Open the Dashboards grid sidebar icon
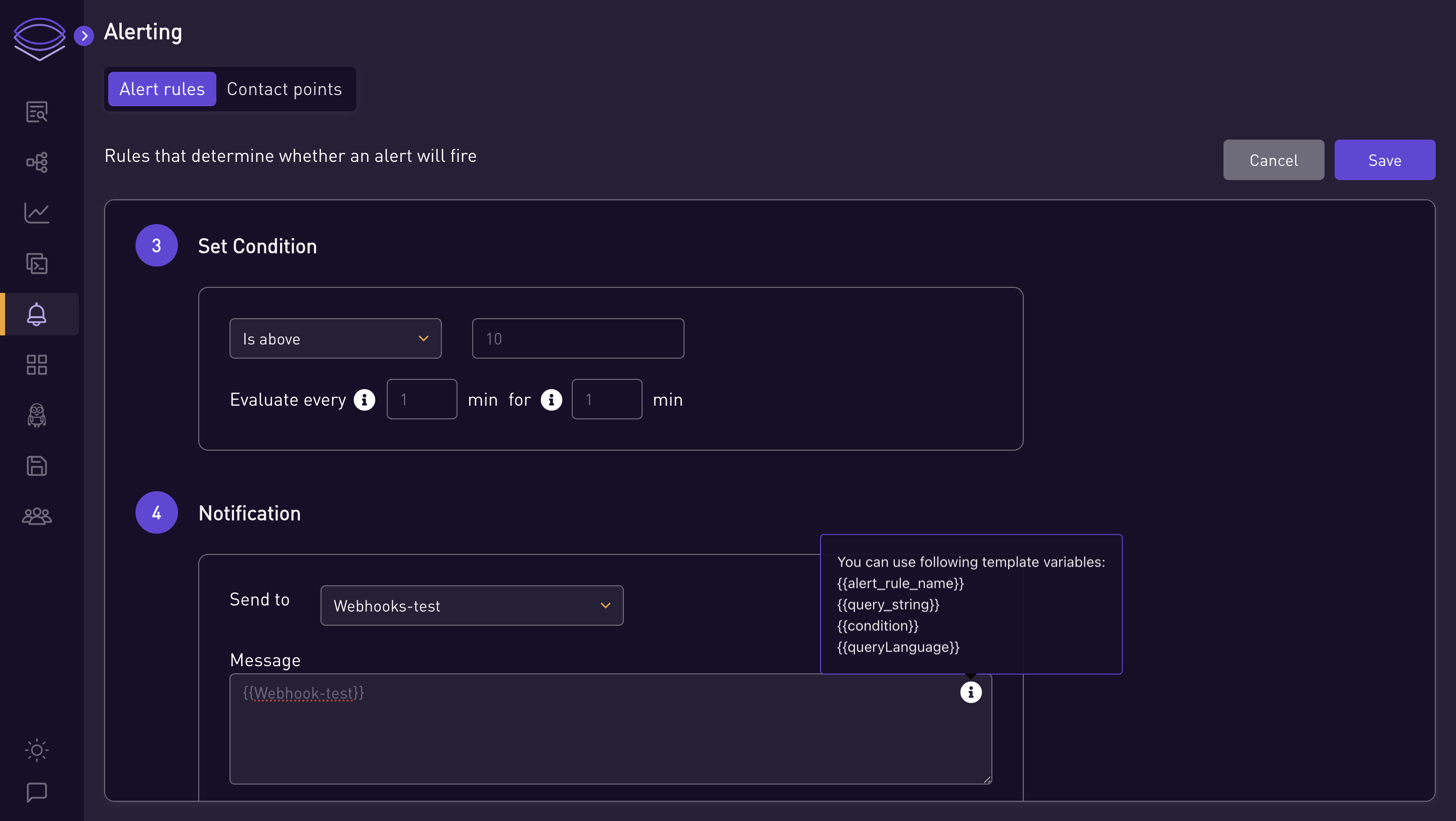This screenshot has height=821, width=1456. 37,365
